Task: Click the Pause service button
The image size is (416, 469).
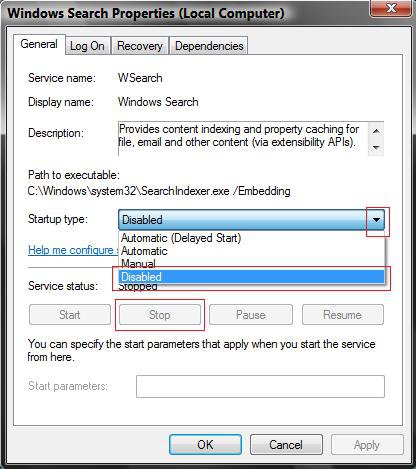Action: point(251,315)
